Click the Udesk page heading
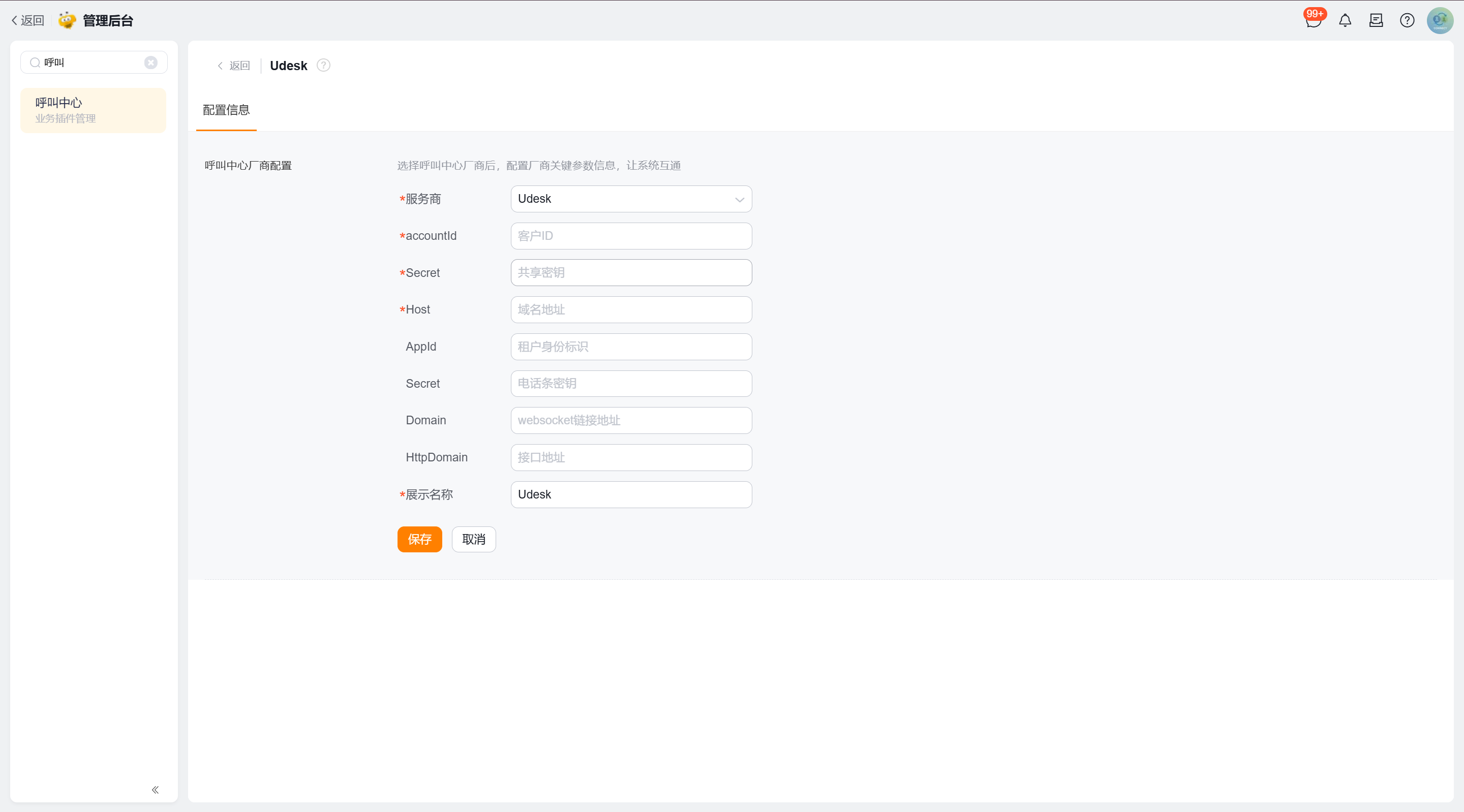Image resolution: width=1464 pixels, height=812 pixels. pyautogui.click(x=289, y=66)
